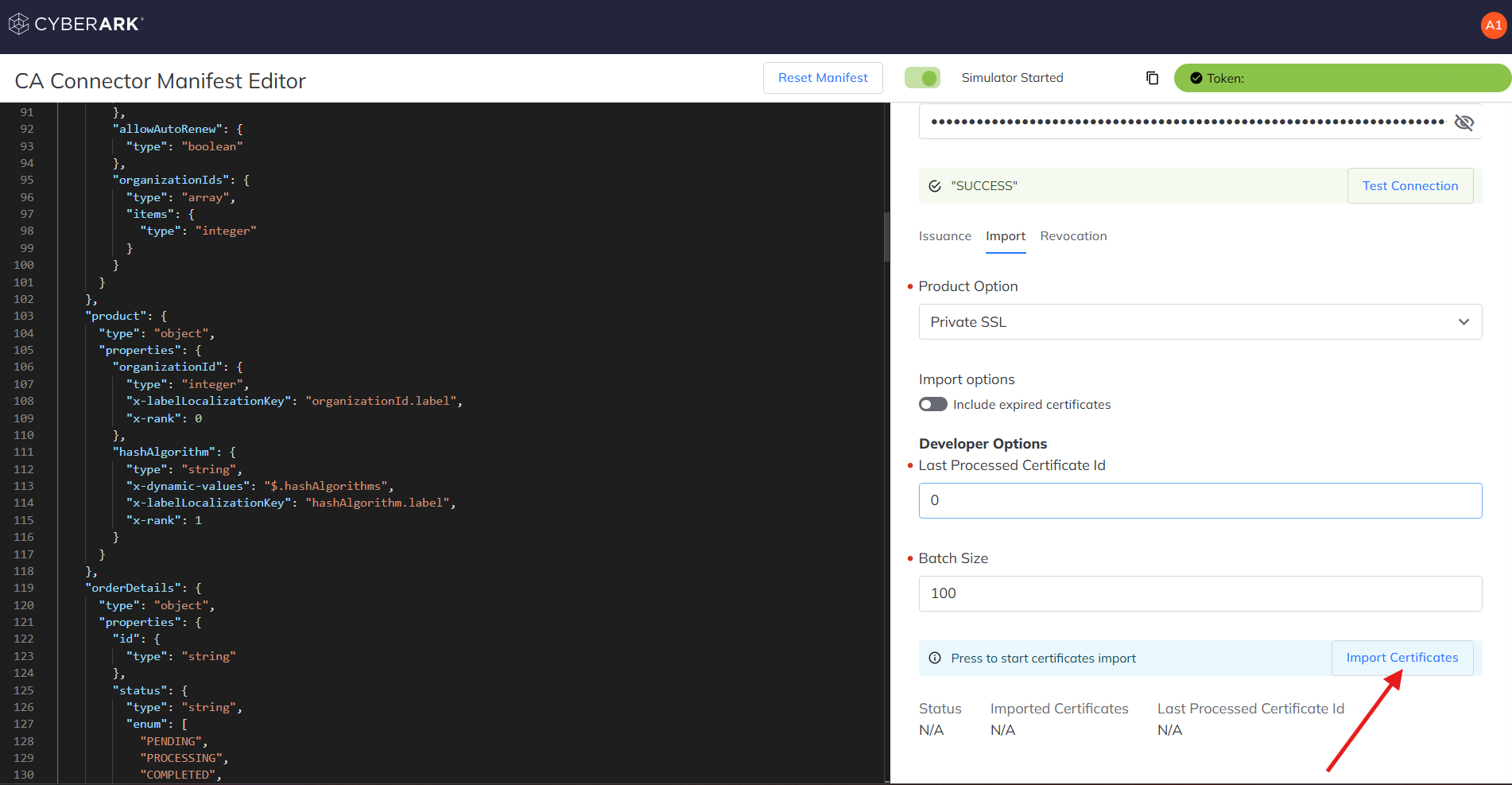Click the "organizationIds" key in editor
Viewport: 1512px width, 785px height.
click(171, 181)
